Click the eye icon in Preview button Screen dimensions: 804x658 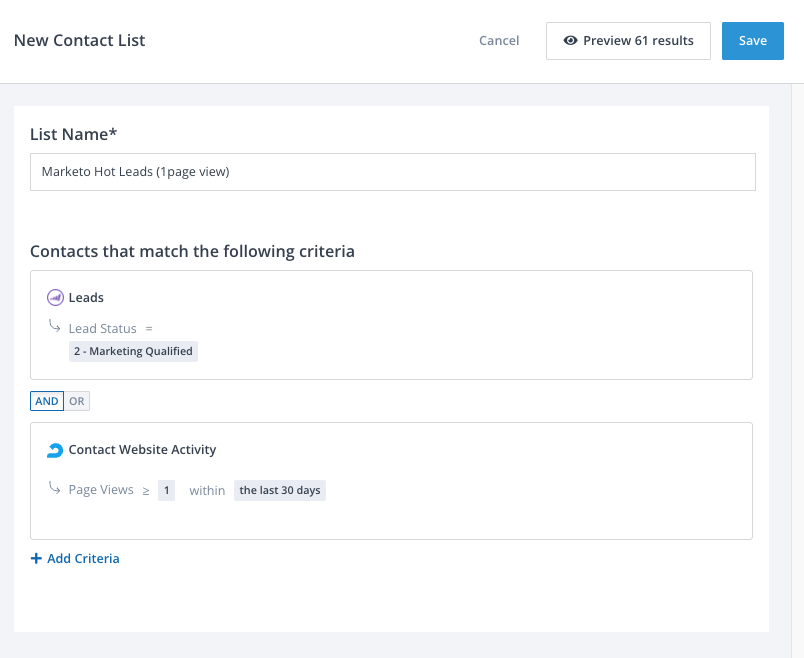[x=571, y=41]
